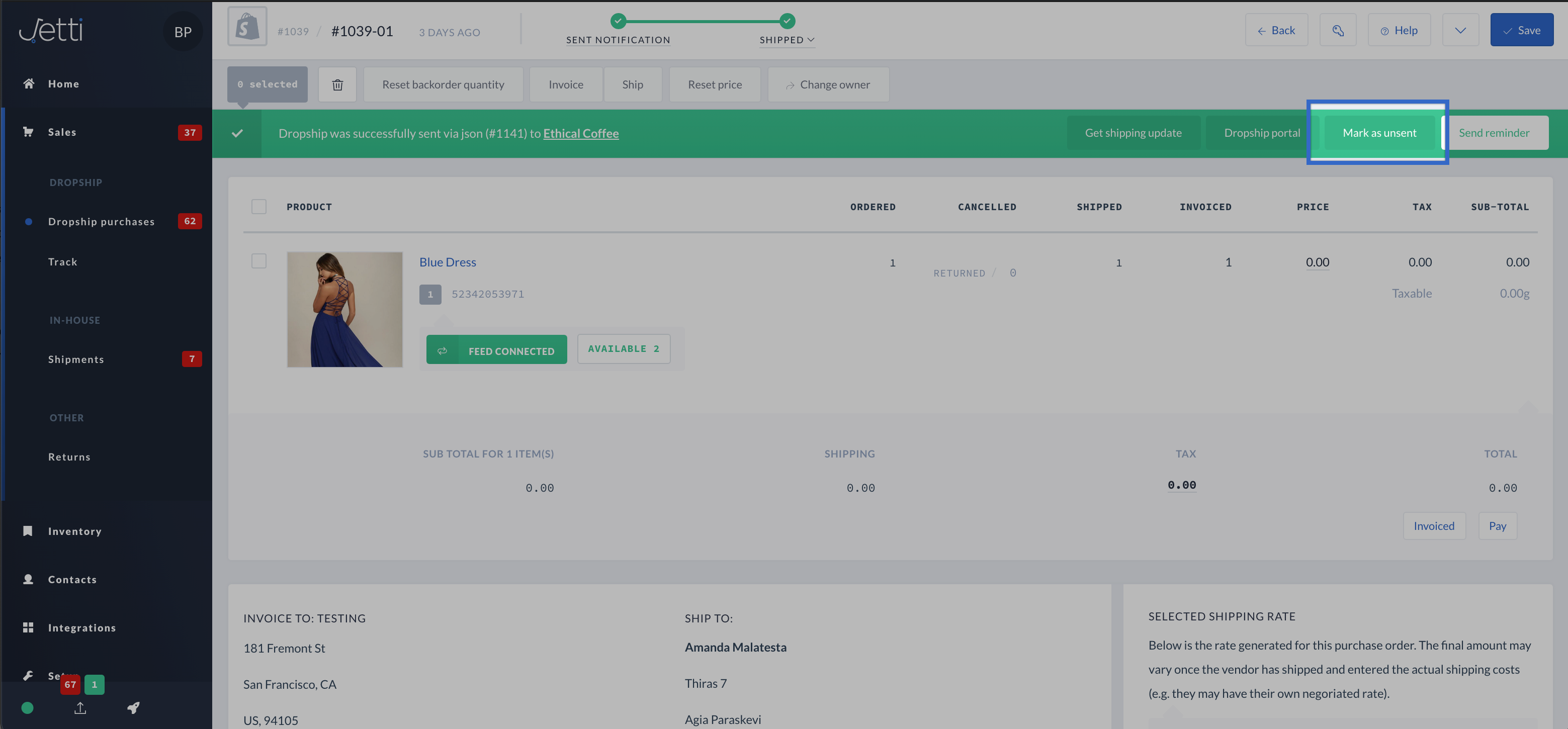Viewport: 1568px width, 729px height.
Task: Expand the Shipped status dropdown
Action: pyautogui.click(x=787, y=40)
